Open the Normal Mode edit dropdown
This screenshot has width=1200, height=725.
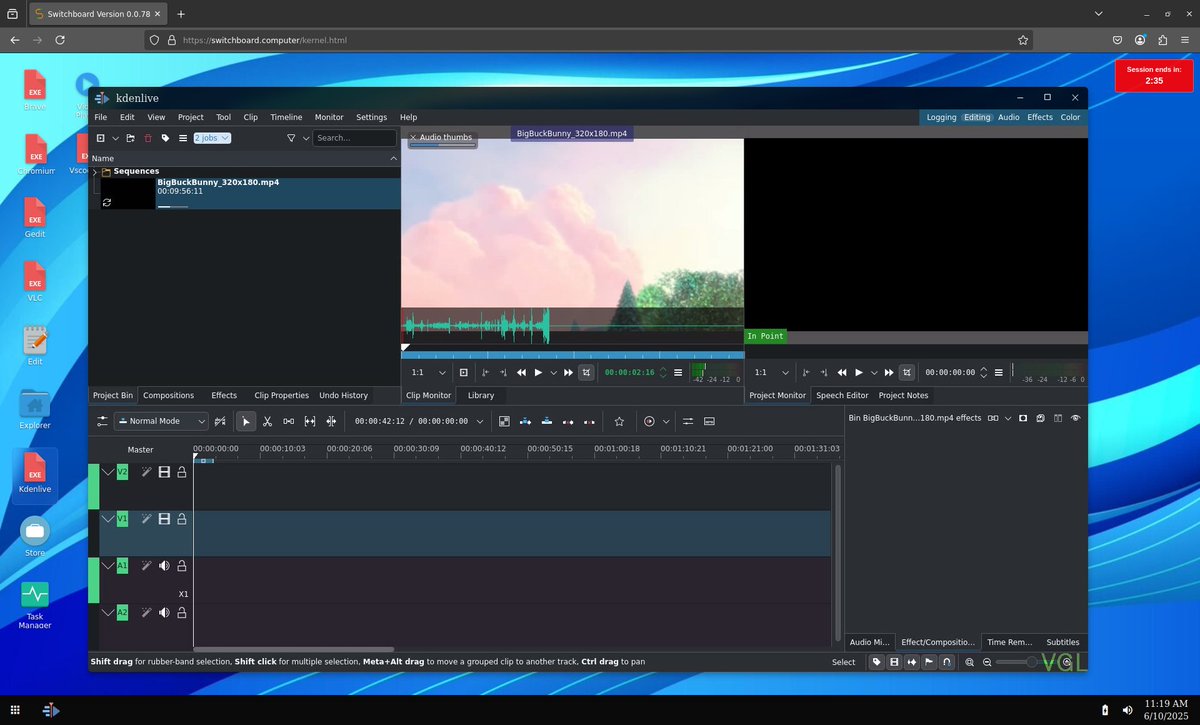pyautogui.click(x=160, y=421)
